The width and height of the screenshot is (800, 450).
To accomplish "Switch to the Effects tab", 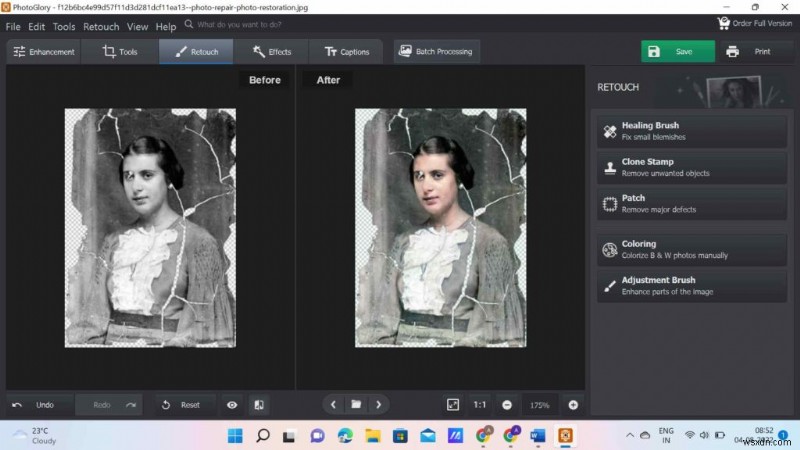I will [271, 52].
